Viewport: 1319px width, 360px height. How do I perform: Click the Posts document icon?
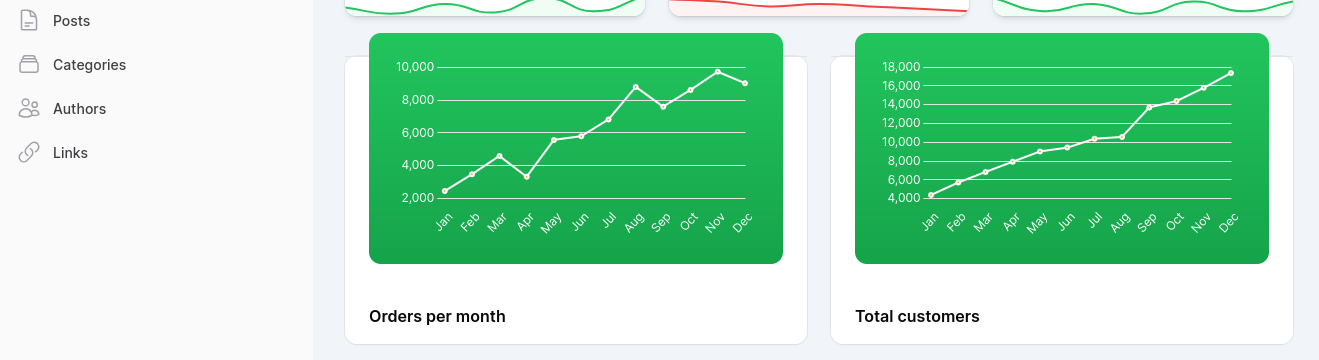[x=29, y=20]
